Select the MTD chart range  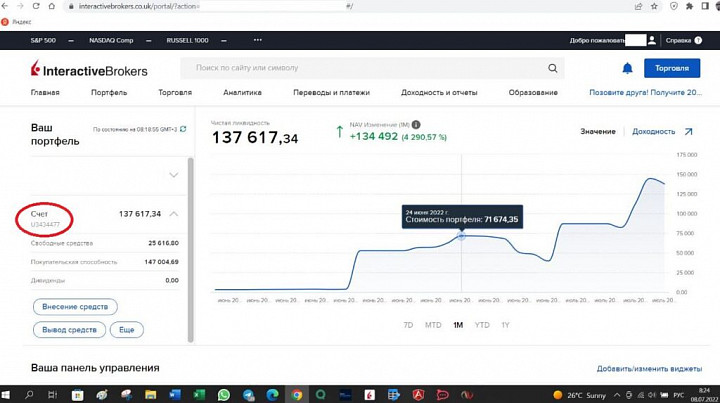click(x=433, y=325)
